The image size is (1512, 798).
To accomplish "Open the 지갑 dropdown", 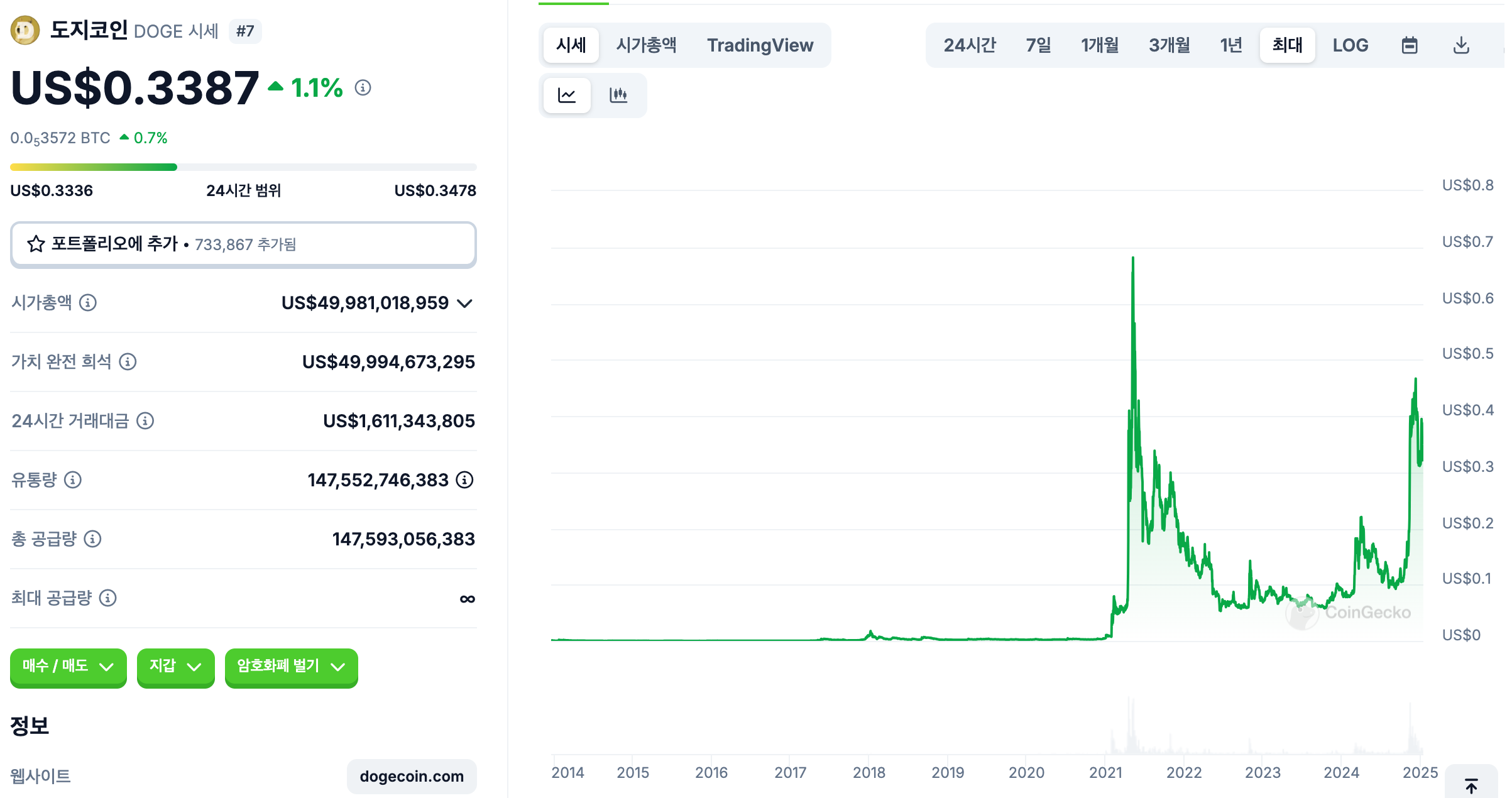I will point(175,667).
